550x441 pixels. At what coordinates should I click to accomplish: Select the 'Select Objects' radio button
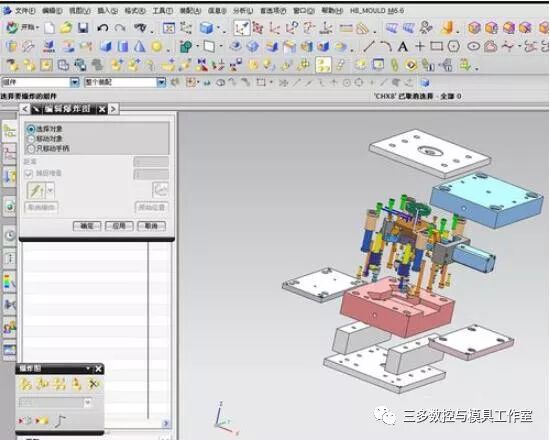coord(31,129)
